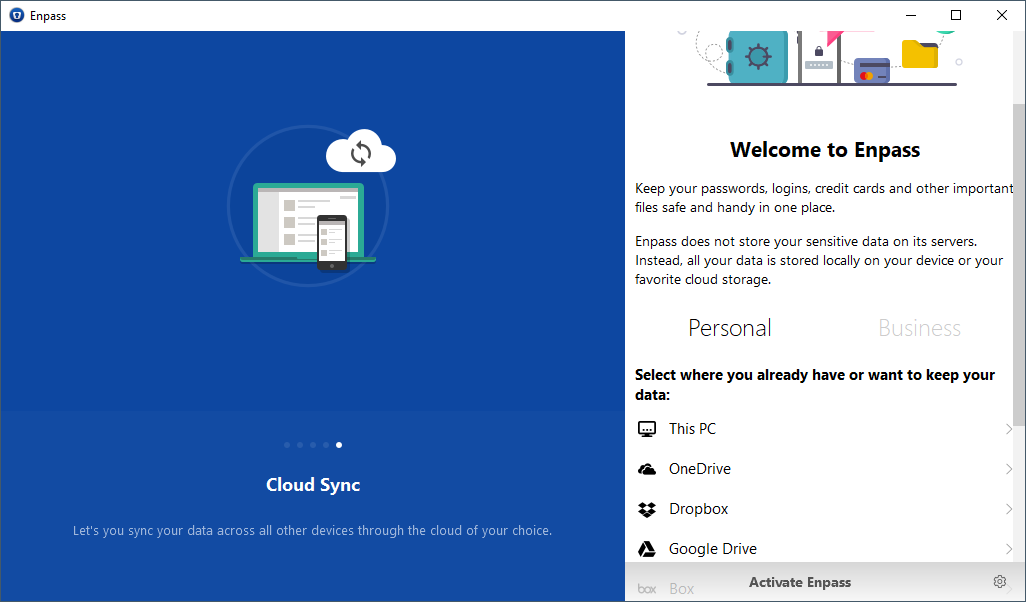The height and width of the screenshot is (602, 1026).
Task: Click the OneDrive cloud icon
Action: (646, 469)
